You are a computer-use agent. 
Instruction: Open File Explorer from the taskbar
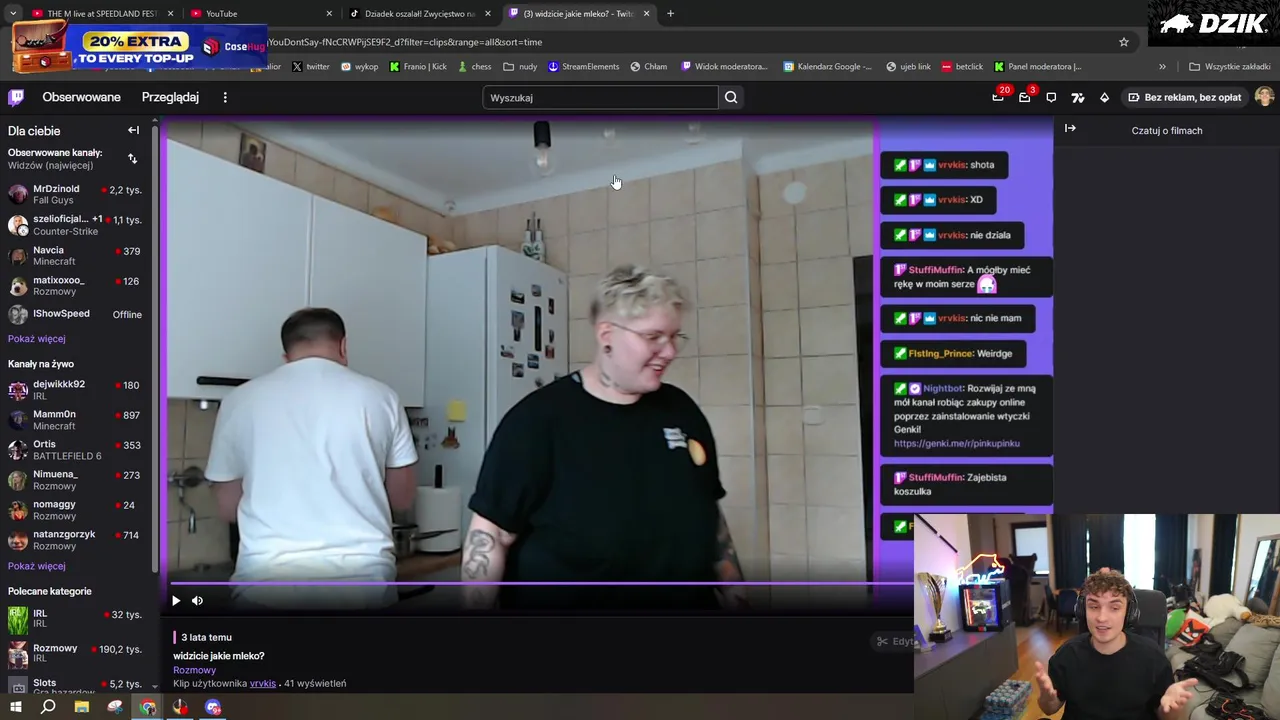(82, 707)
